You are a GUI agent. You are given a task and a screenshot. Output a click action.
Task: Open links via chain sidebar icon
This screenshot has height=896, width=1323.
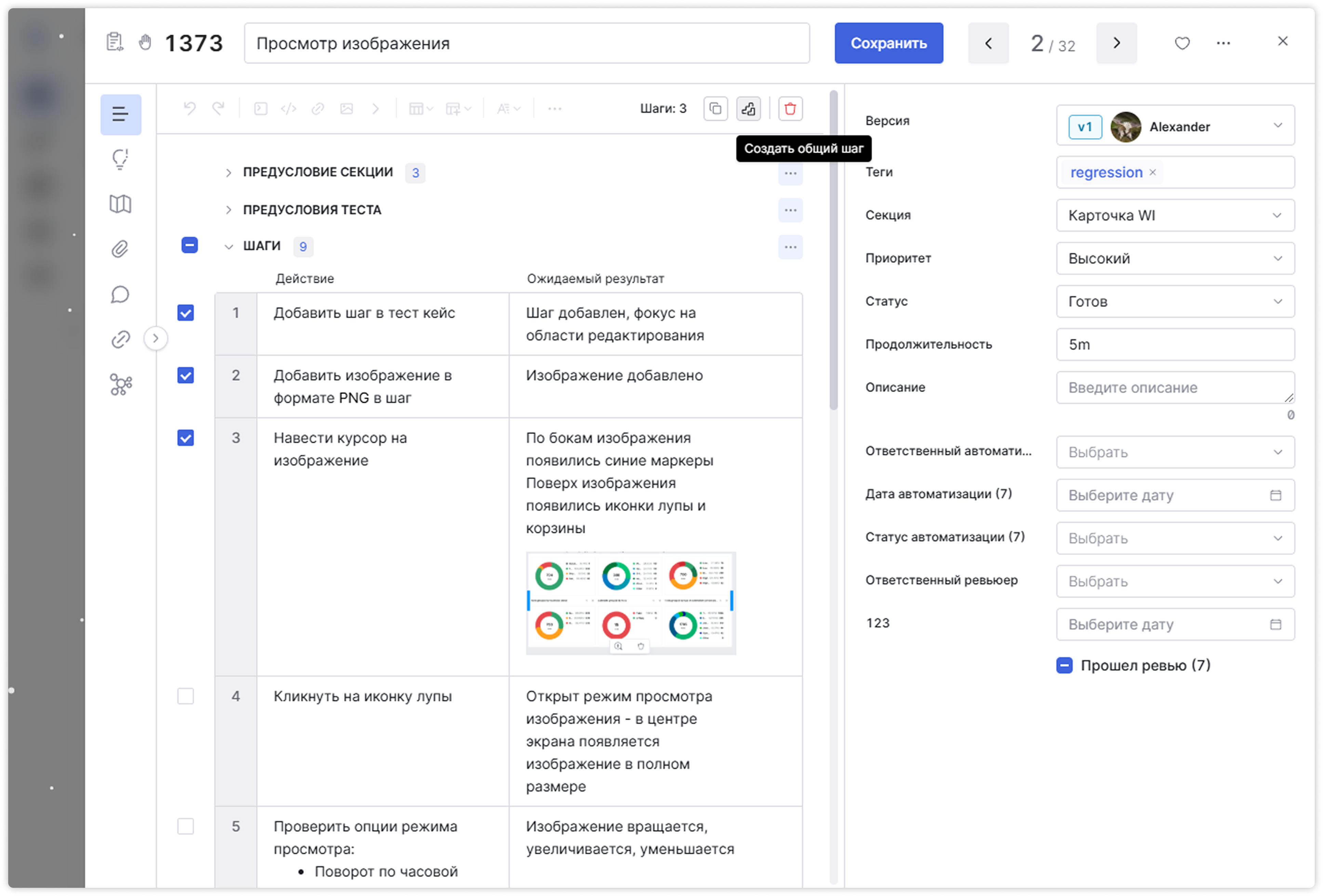(121, 340)
